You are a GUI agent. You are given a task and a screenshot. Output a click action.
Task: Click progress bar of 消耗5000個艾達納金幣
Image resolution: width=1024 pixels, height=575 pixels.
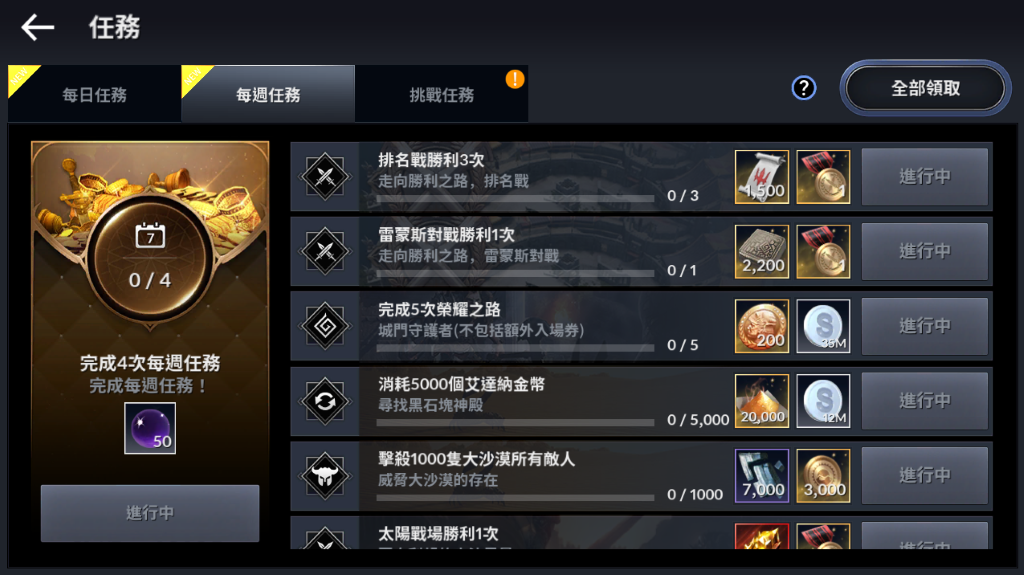point(515,423)
